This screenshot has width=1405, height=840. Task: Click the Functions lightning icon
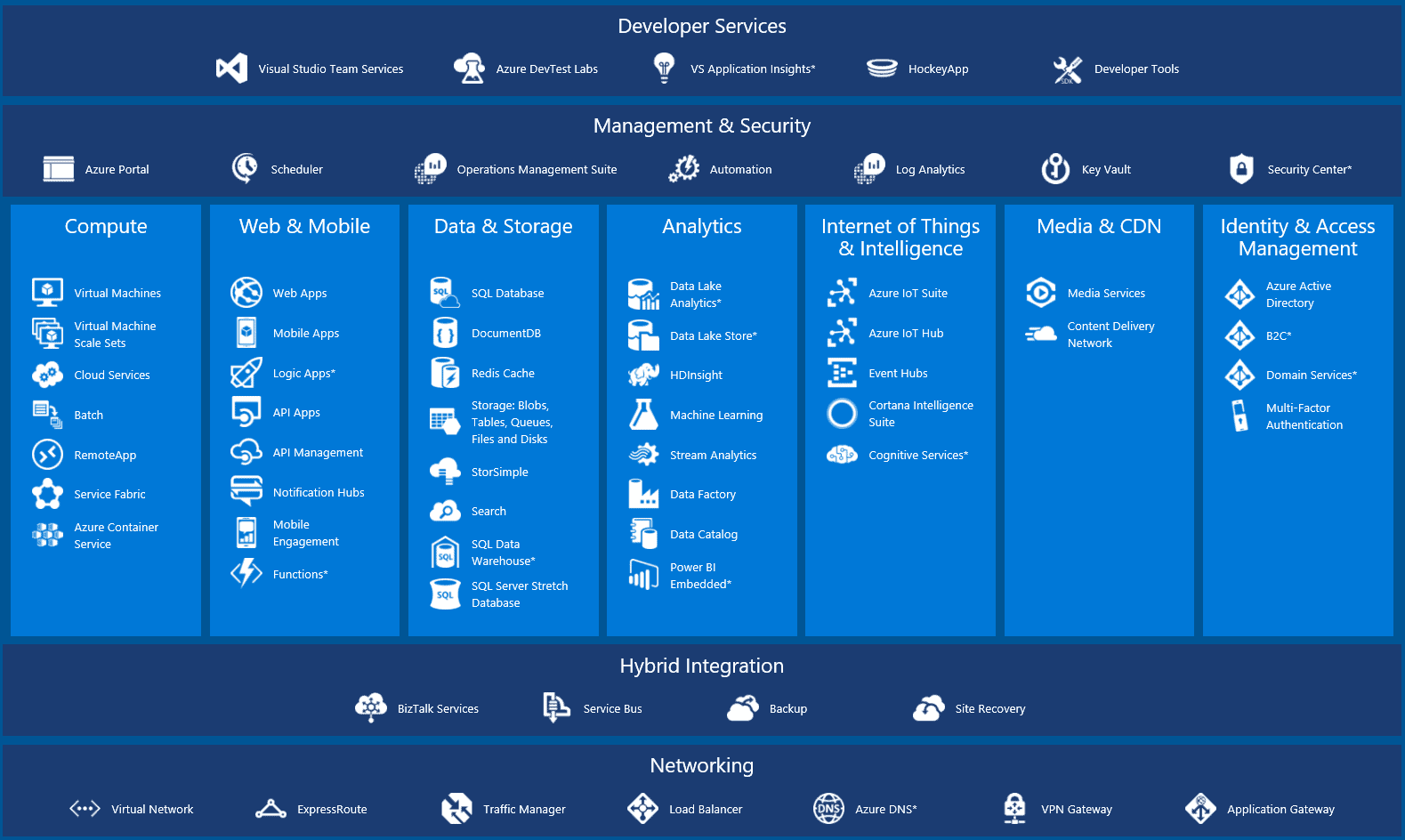246,573
